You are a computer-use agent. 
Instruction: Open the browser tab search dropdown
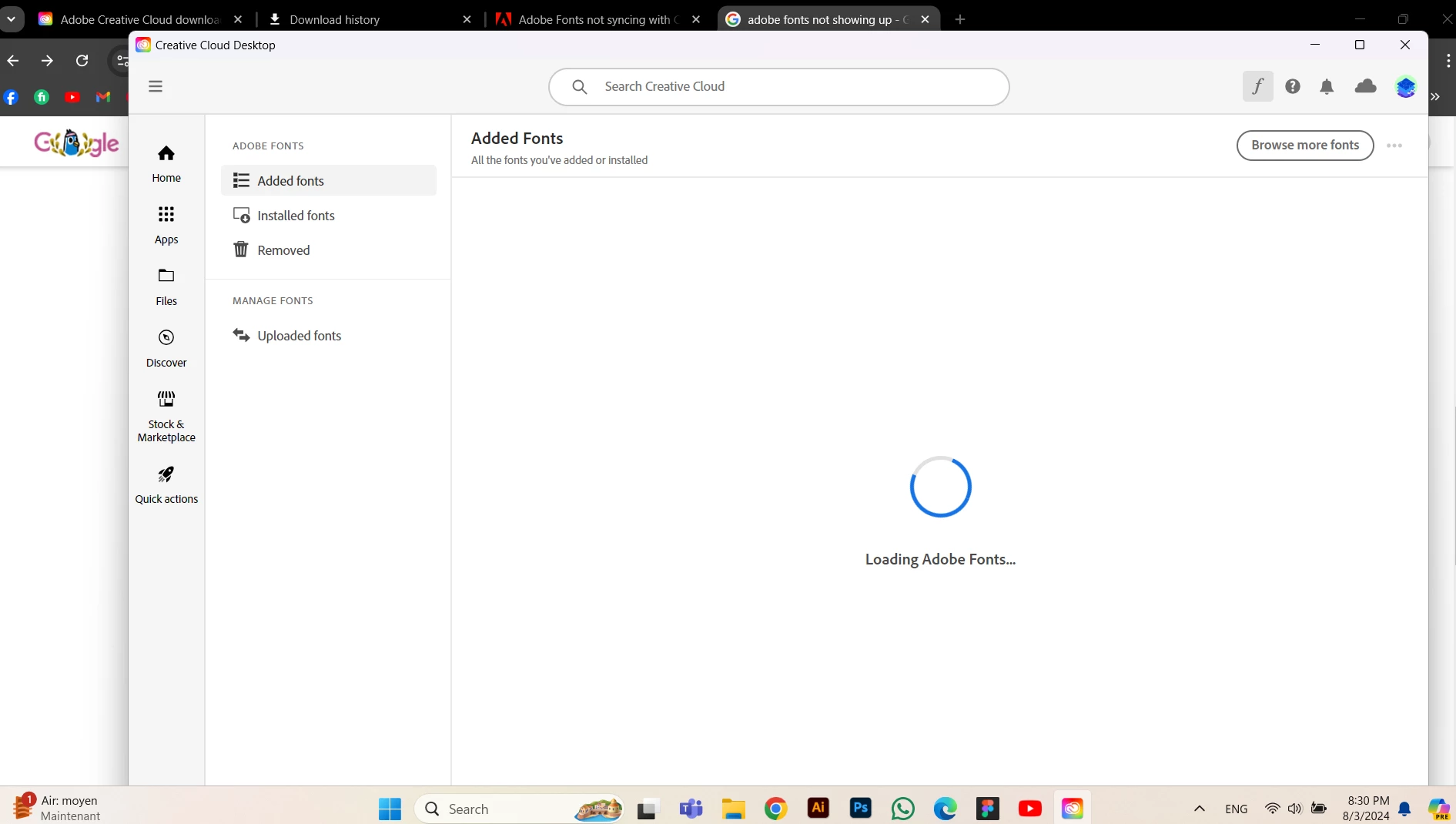pyautogui.click(x=12, y=19)
